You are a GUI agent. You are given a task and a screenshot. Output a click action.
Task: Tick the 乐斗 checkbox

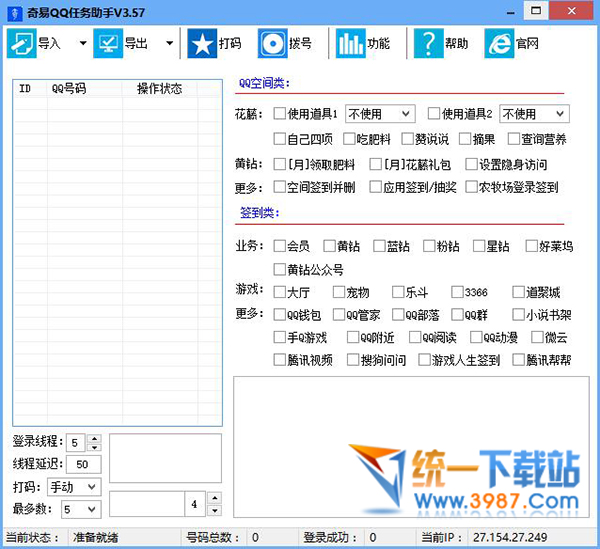(398, 292)
